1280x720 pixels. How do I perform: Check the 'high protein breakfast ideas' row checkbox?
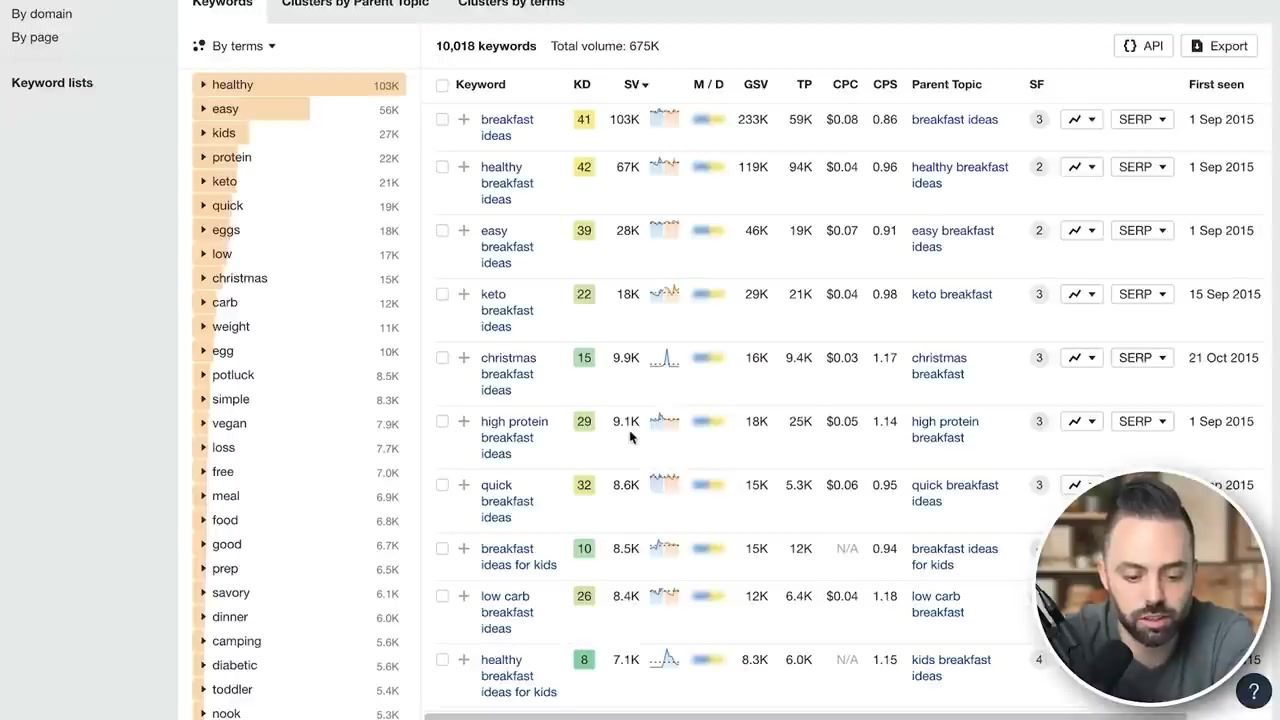click(442, 421)
